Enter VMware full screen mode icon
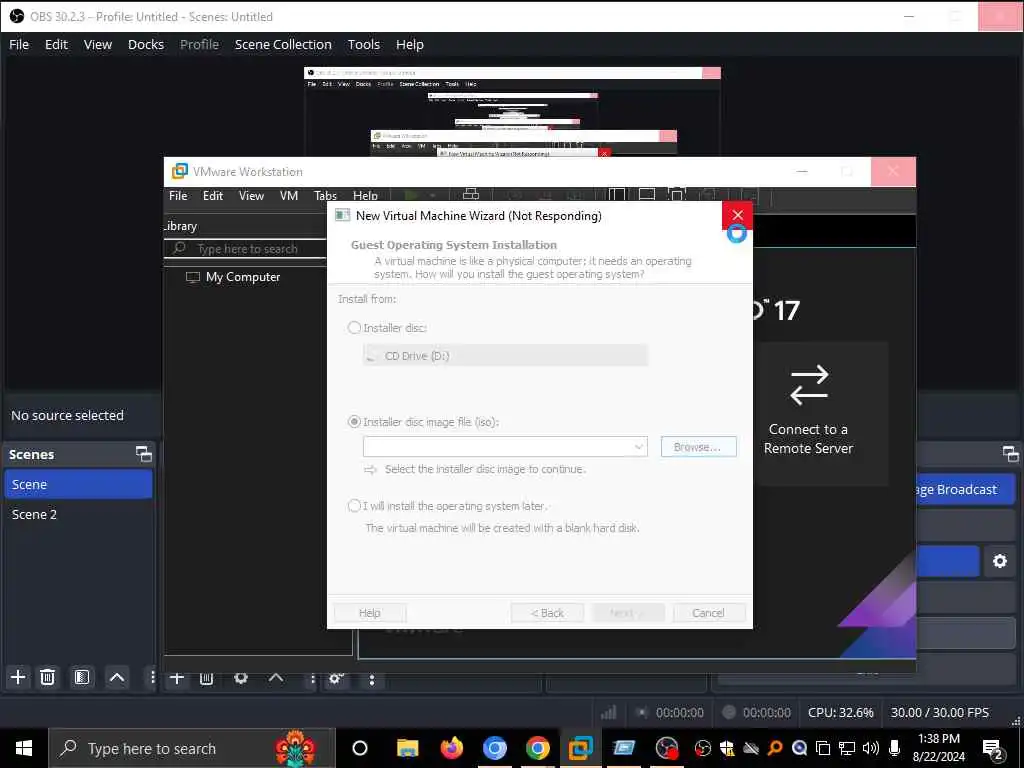Image resolution: width=1024 pixels, height=768 pixels. [677, 195]
